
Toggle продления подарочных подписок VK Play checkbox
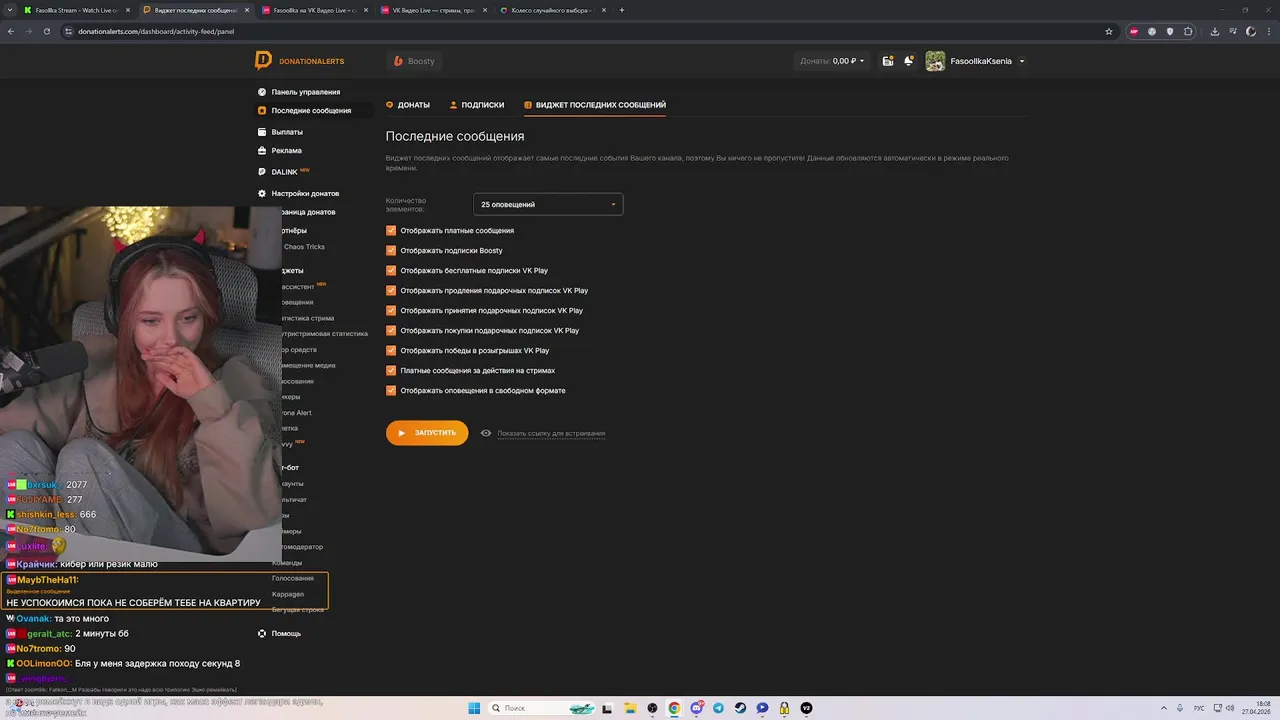[391, 290]
